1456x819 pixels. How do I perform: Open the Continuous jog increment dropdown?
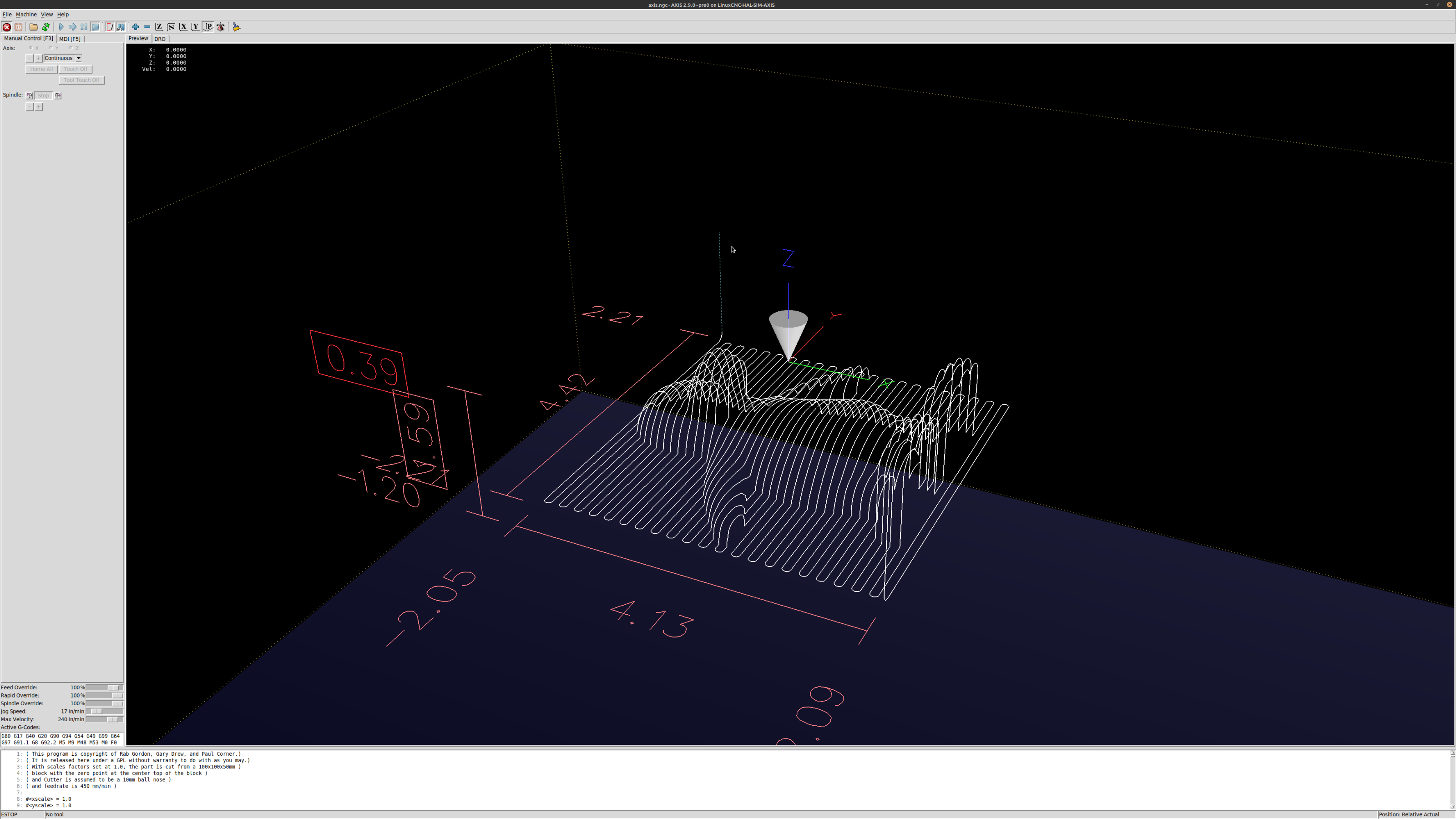63,58
